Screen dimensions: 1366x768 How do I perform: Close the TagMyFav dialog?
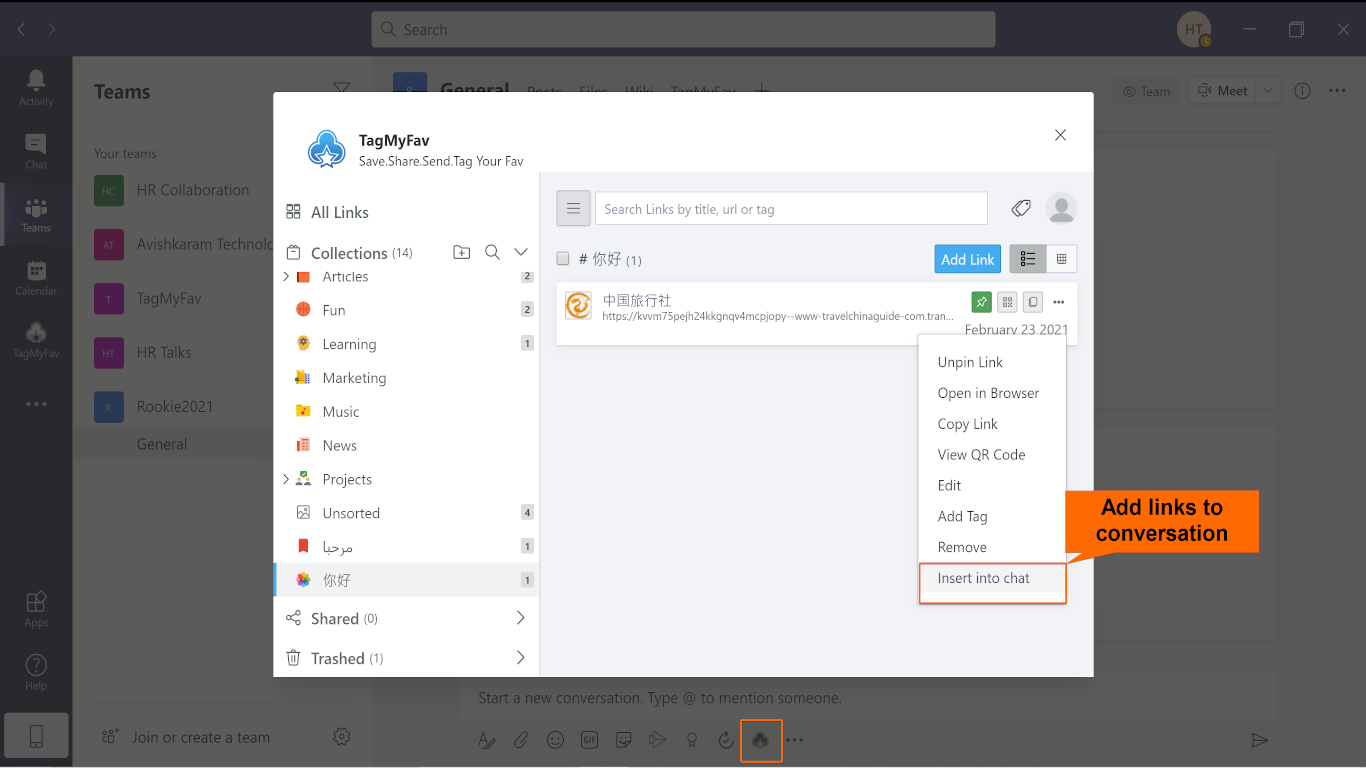coord(1061,135)
